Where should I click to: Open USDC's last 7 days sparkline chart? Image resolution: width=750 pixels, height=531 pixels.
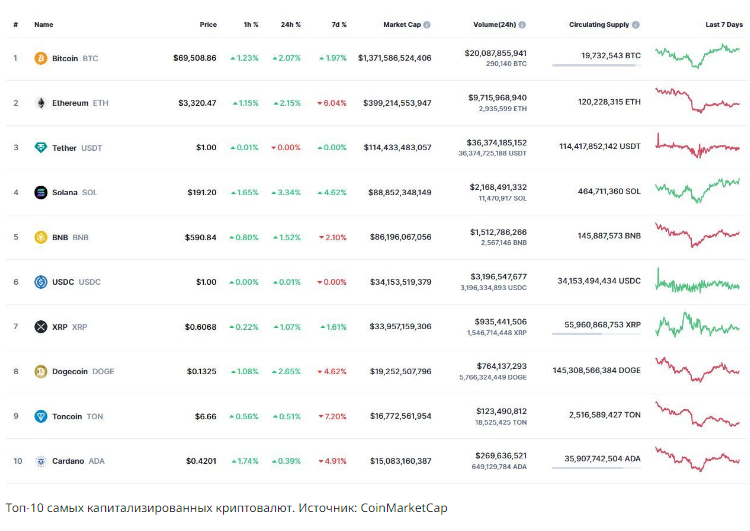[697, 280]
